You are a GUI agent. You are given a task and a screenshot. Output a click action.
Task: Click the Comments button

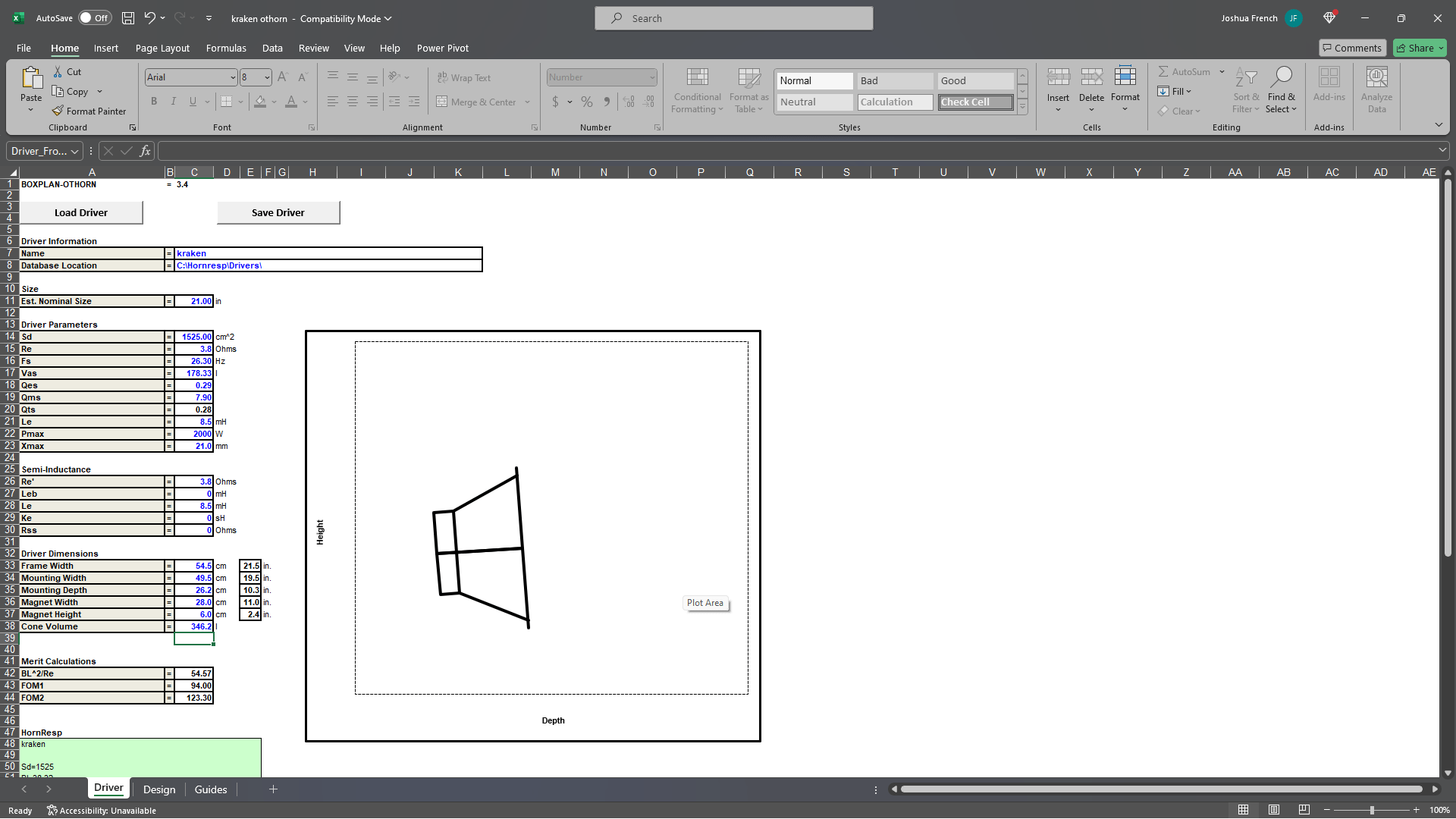pos(1352,48)
